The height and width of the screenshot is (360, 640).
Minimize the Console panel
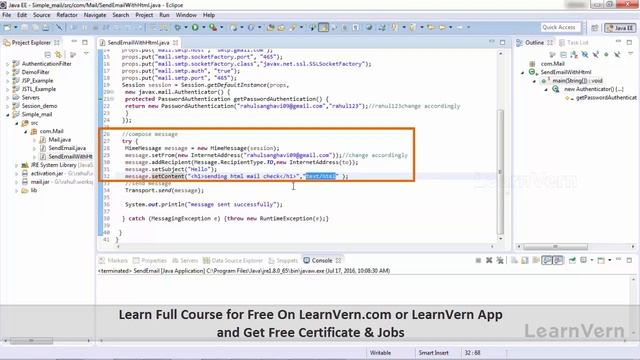619,260
